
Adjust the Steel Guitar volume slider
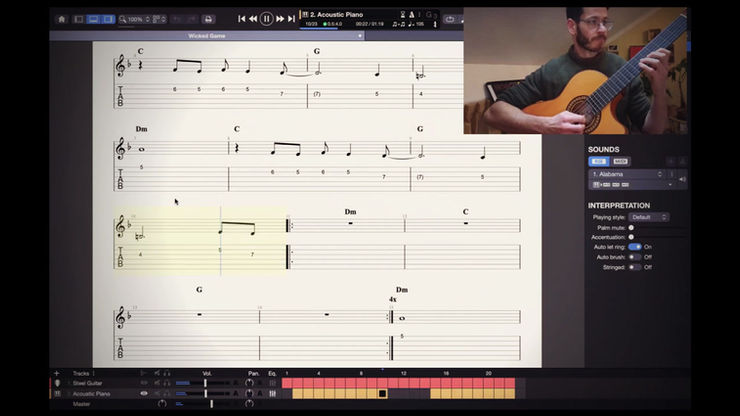[205, 383]
